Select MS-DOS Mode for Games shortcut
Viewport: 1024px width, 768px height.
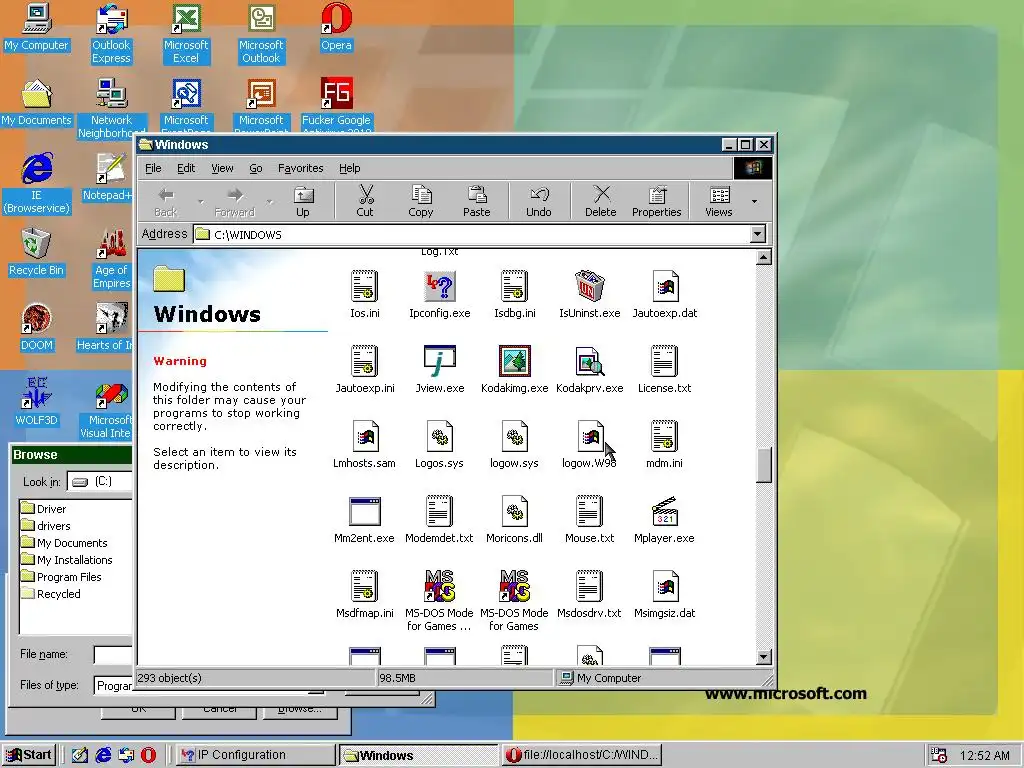pyautogui.click(x=514, y=601)
